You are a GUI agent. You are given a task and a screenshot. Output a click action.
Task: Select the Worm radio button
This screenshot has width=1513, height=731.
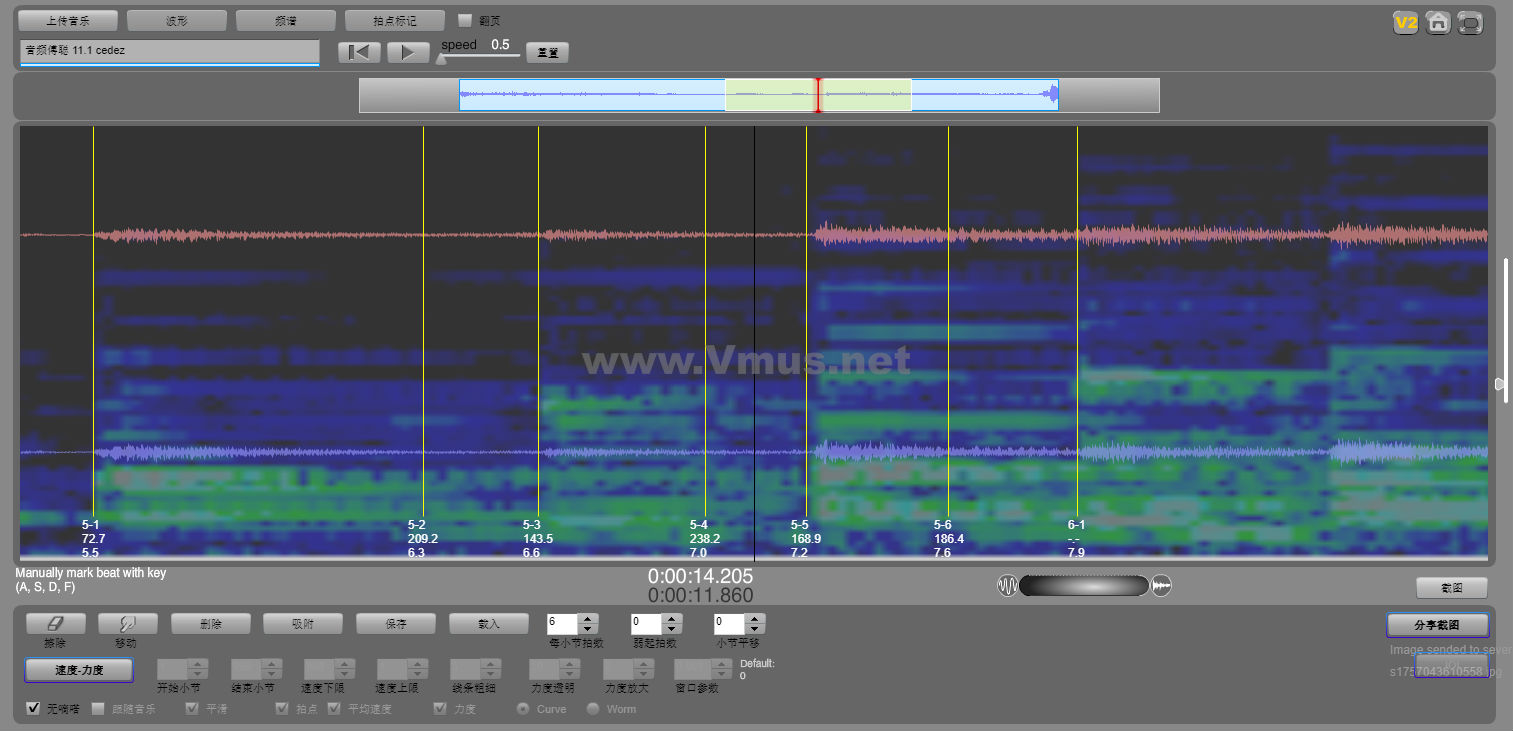[593, 709]
